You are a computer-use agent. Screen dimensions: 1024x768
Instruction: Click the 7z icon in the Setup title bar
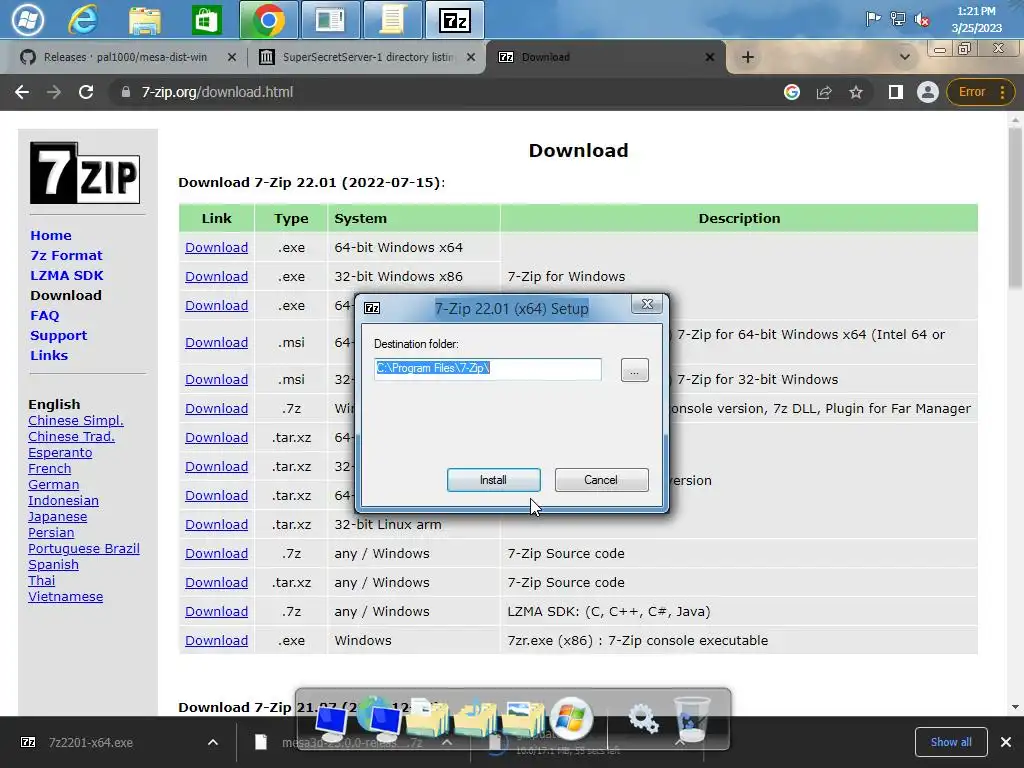[x=372, y=308]
